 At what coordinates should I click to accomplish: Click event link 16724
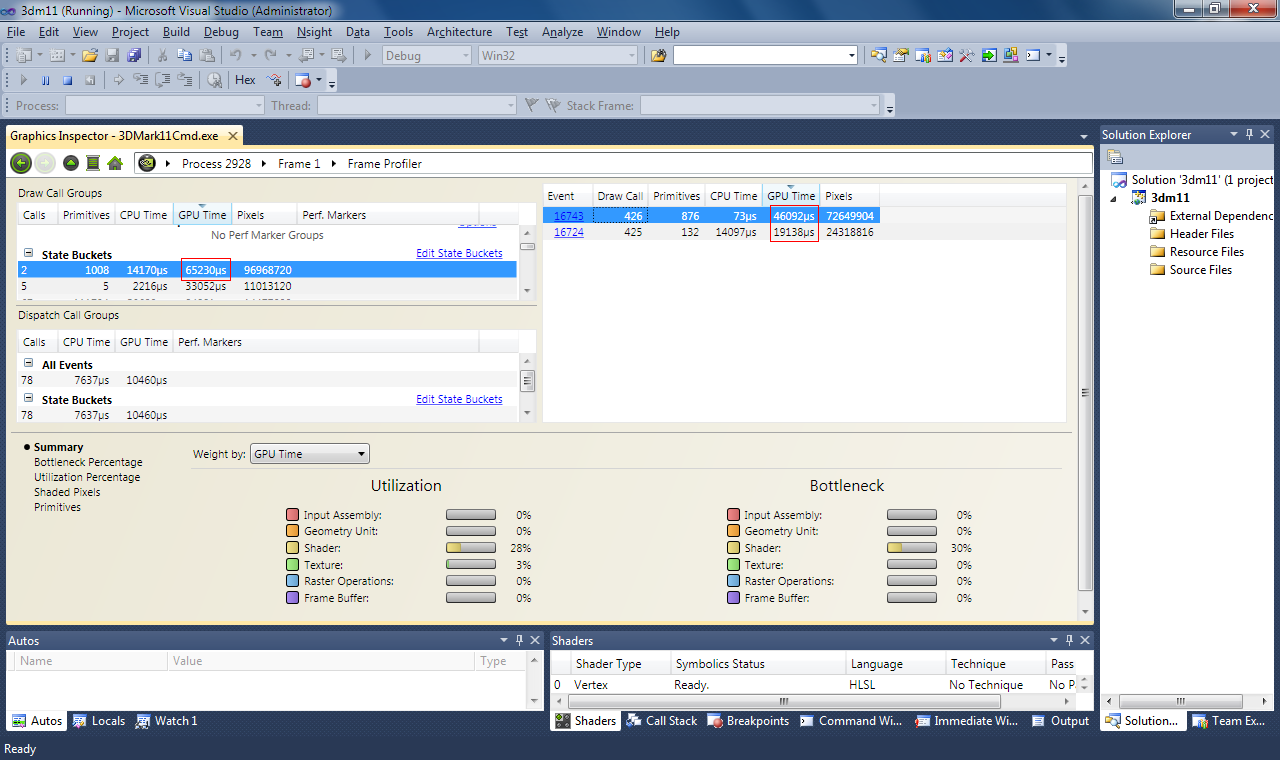[x=568, y=232]
